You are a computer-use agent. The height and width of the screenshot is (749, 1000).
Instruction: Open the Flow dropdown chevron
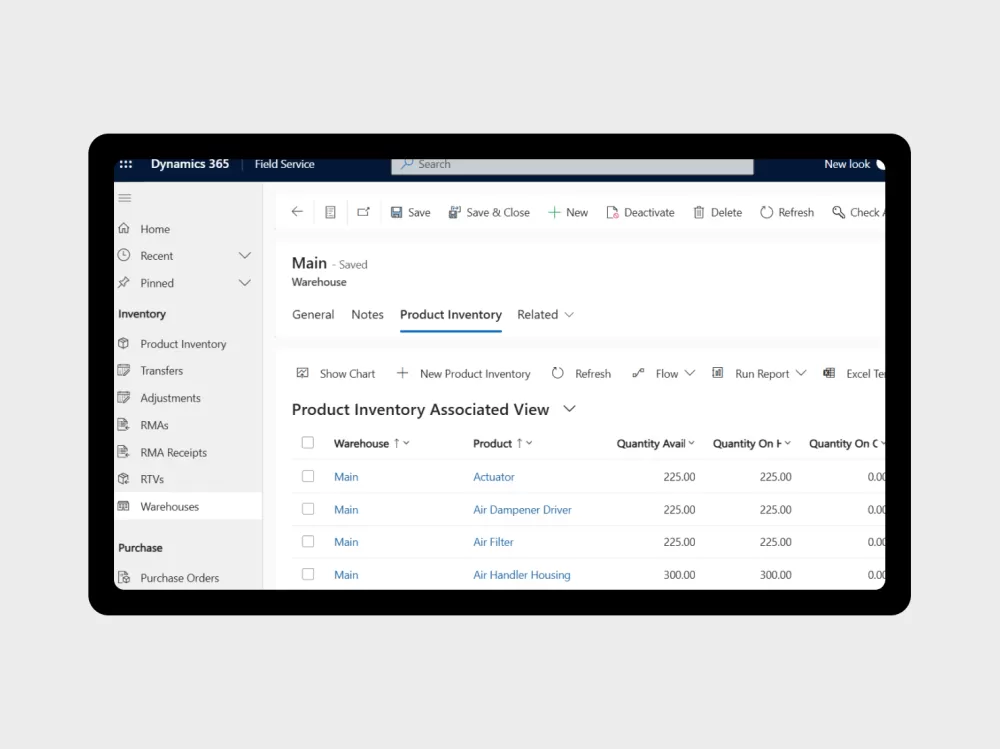(x=690, y=373)
